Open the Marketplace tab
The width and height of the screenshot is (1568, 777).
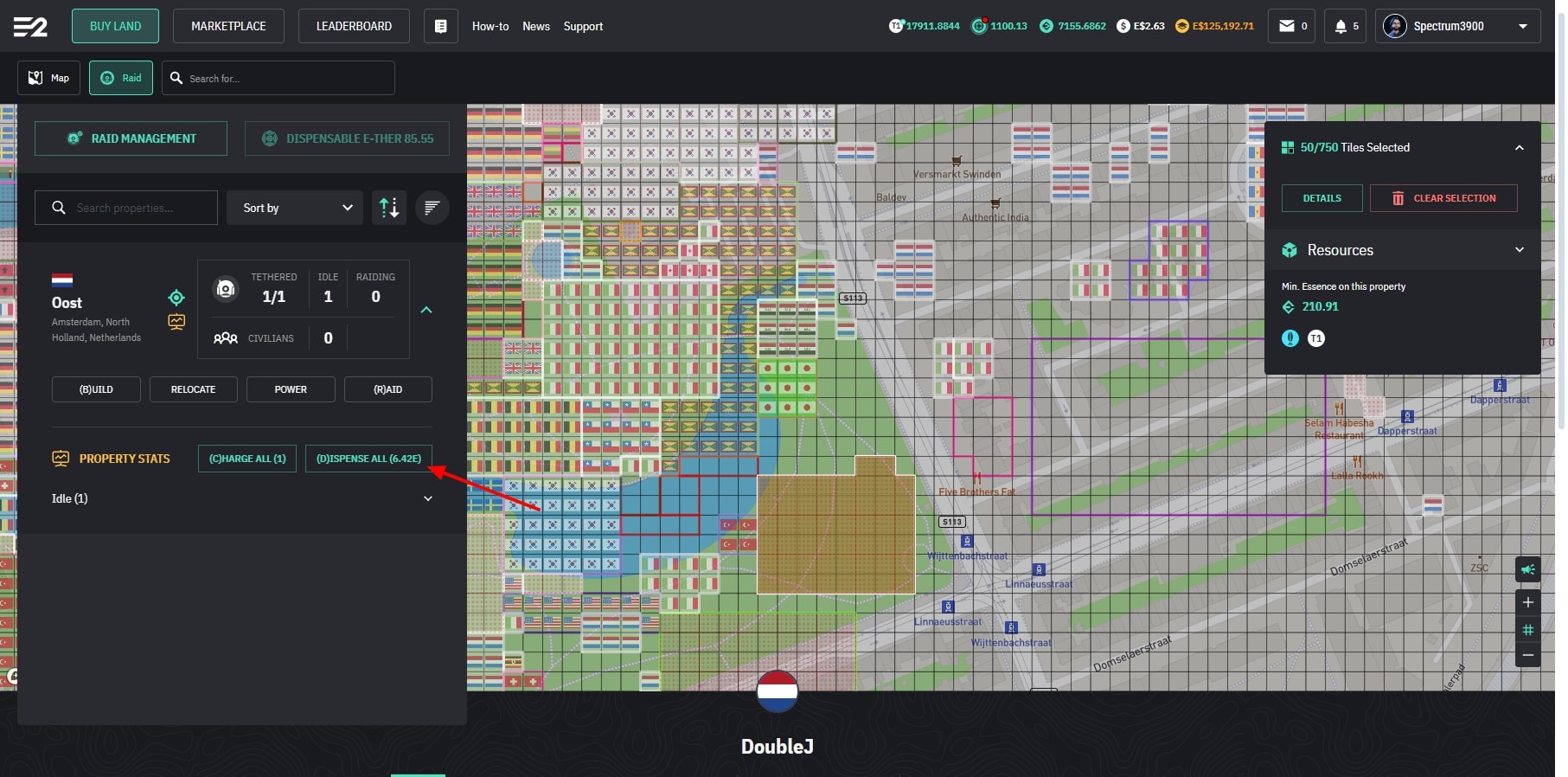click(x=228, y=26)
